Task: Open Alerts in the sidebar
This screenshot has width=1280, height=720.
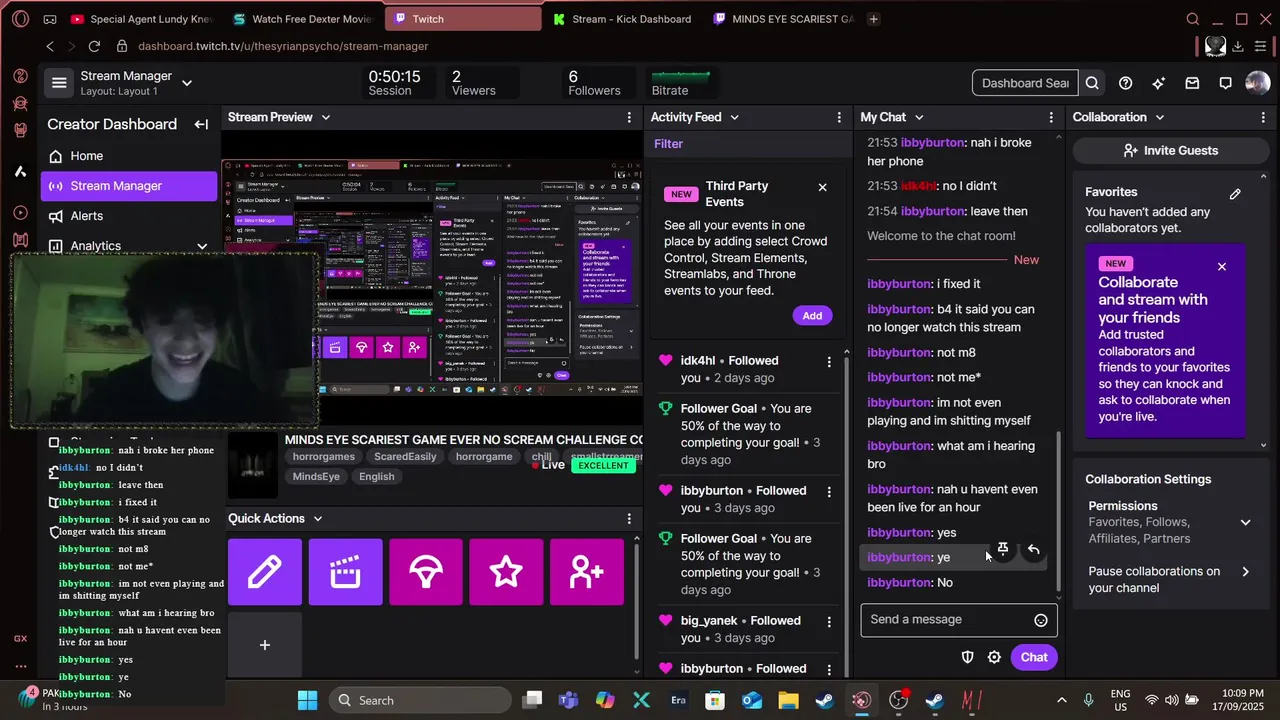Action: point(129,216)
